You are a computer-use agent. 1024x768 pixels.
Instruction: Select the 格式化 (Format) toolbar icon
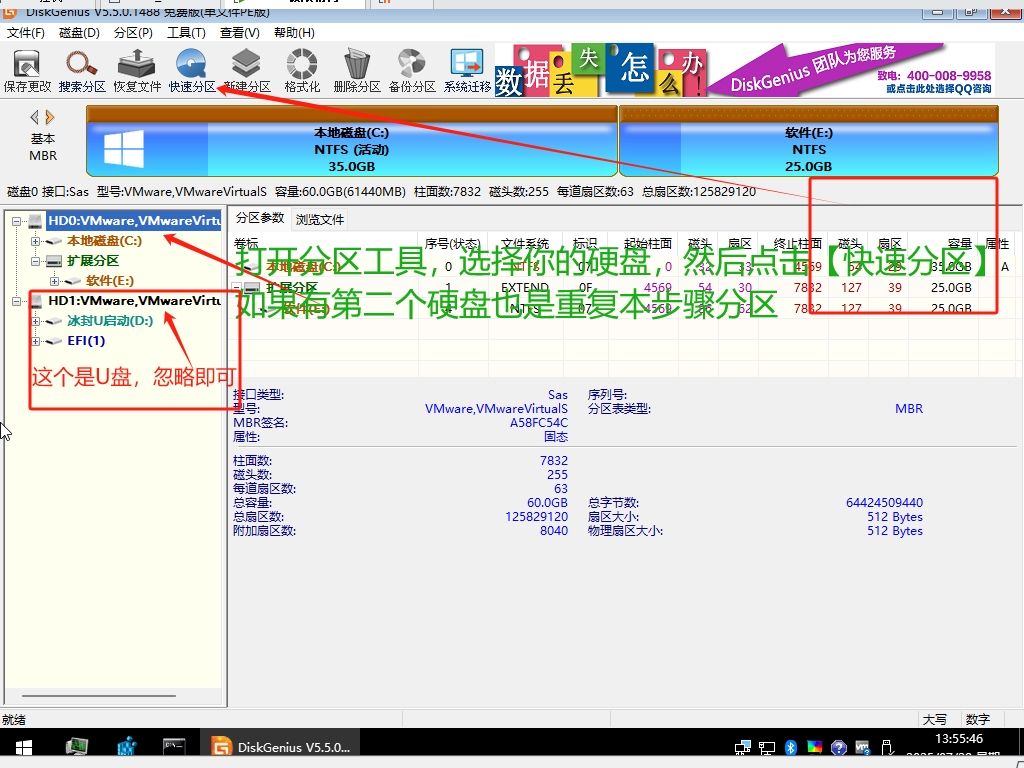click(301, 71)
